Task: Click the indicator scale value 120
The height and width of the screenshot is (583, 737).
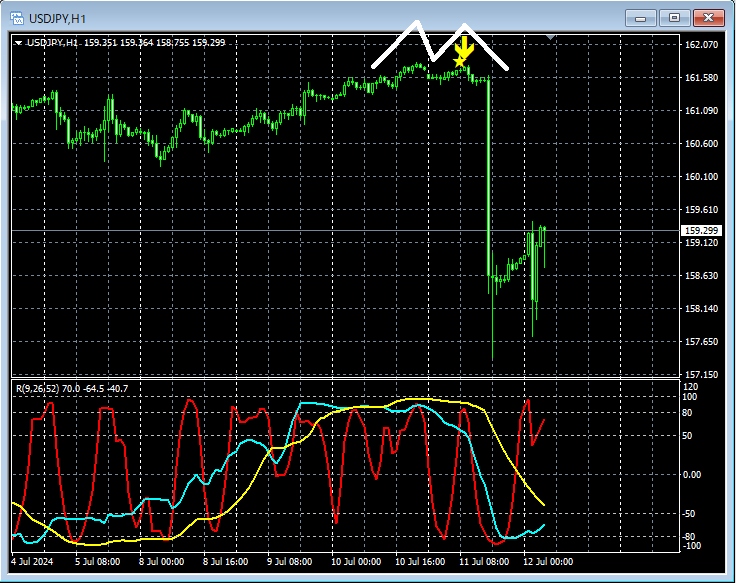Action: 691,386
